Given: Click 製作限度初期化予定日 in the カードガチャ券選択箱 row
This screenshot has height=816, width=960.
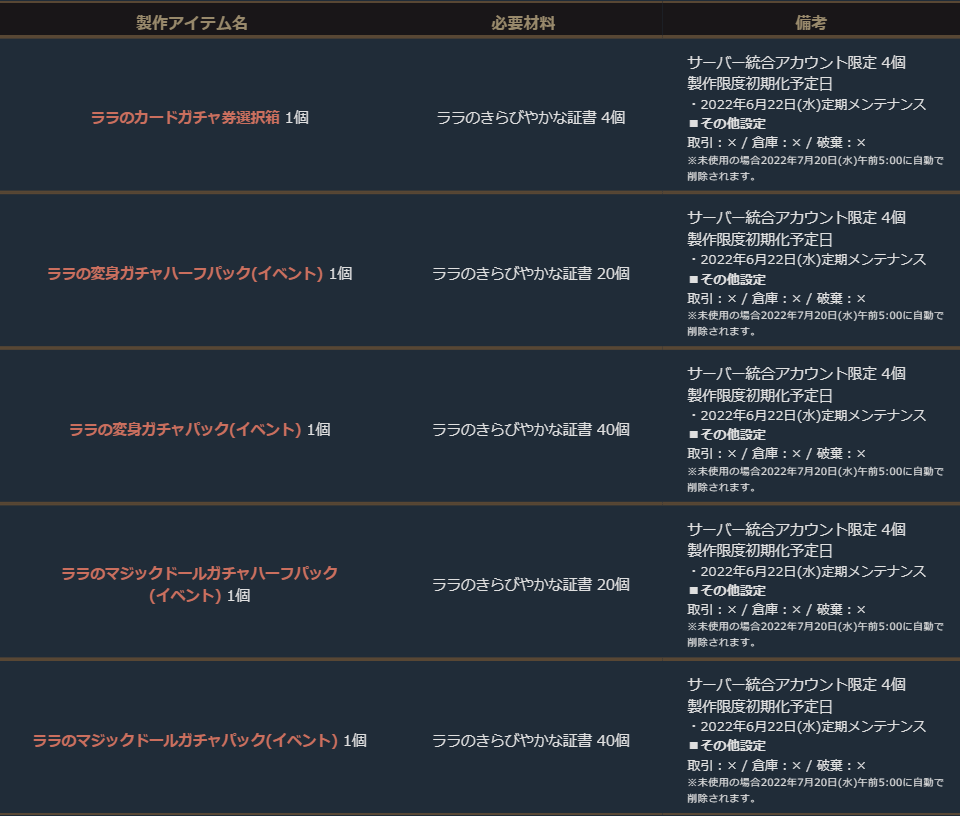Looking at the screenshot, I should (x=759, y=83).
